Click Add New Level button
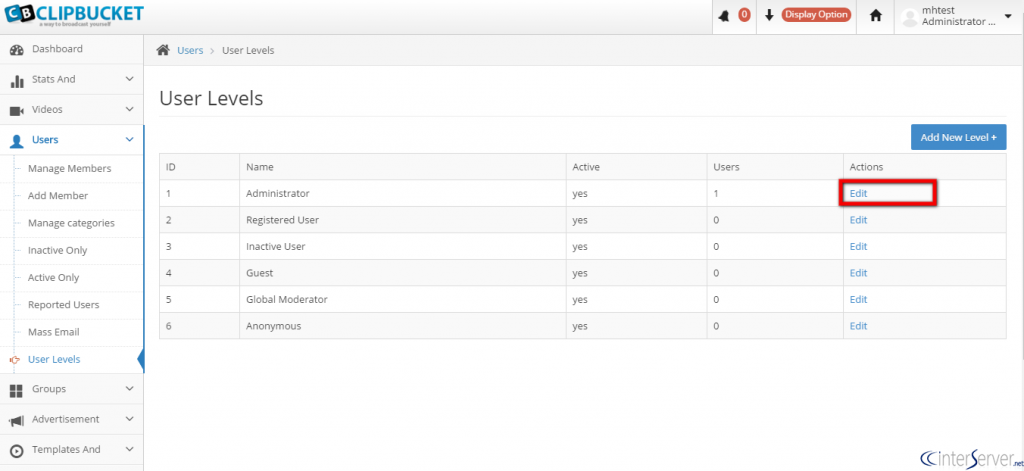This screenshot has width=1024, height=471. 958,137
